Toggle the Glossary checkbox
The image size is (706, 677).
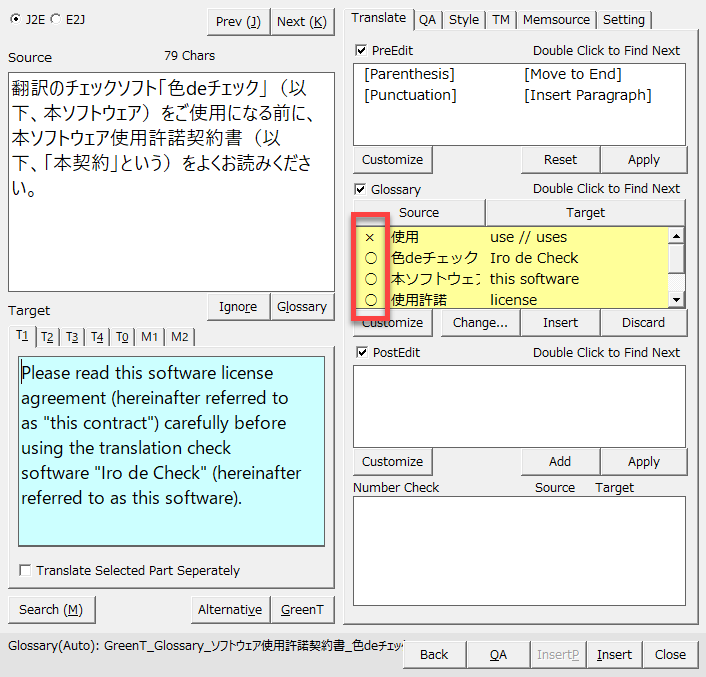361,189
